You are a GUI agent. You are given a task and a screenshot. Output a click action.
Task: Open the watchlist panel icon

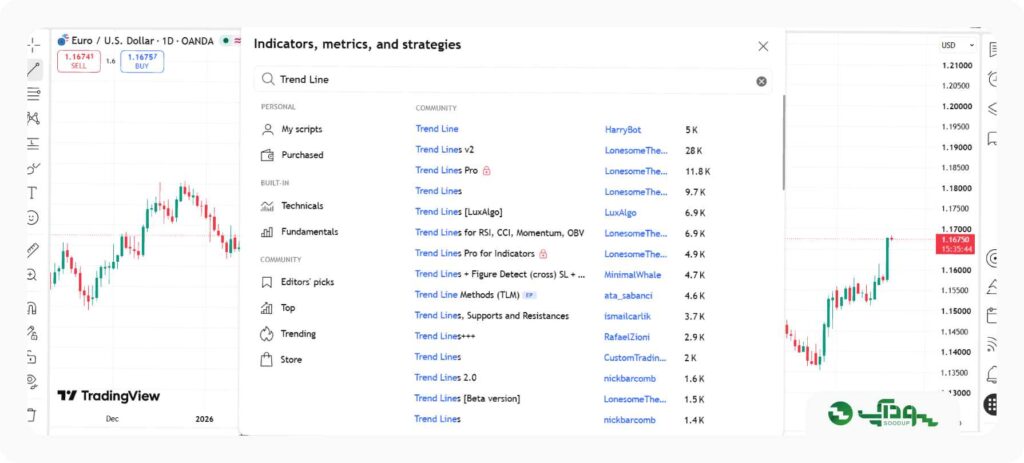coord(993,49)
